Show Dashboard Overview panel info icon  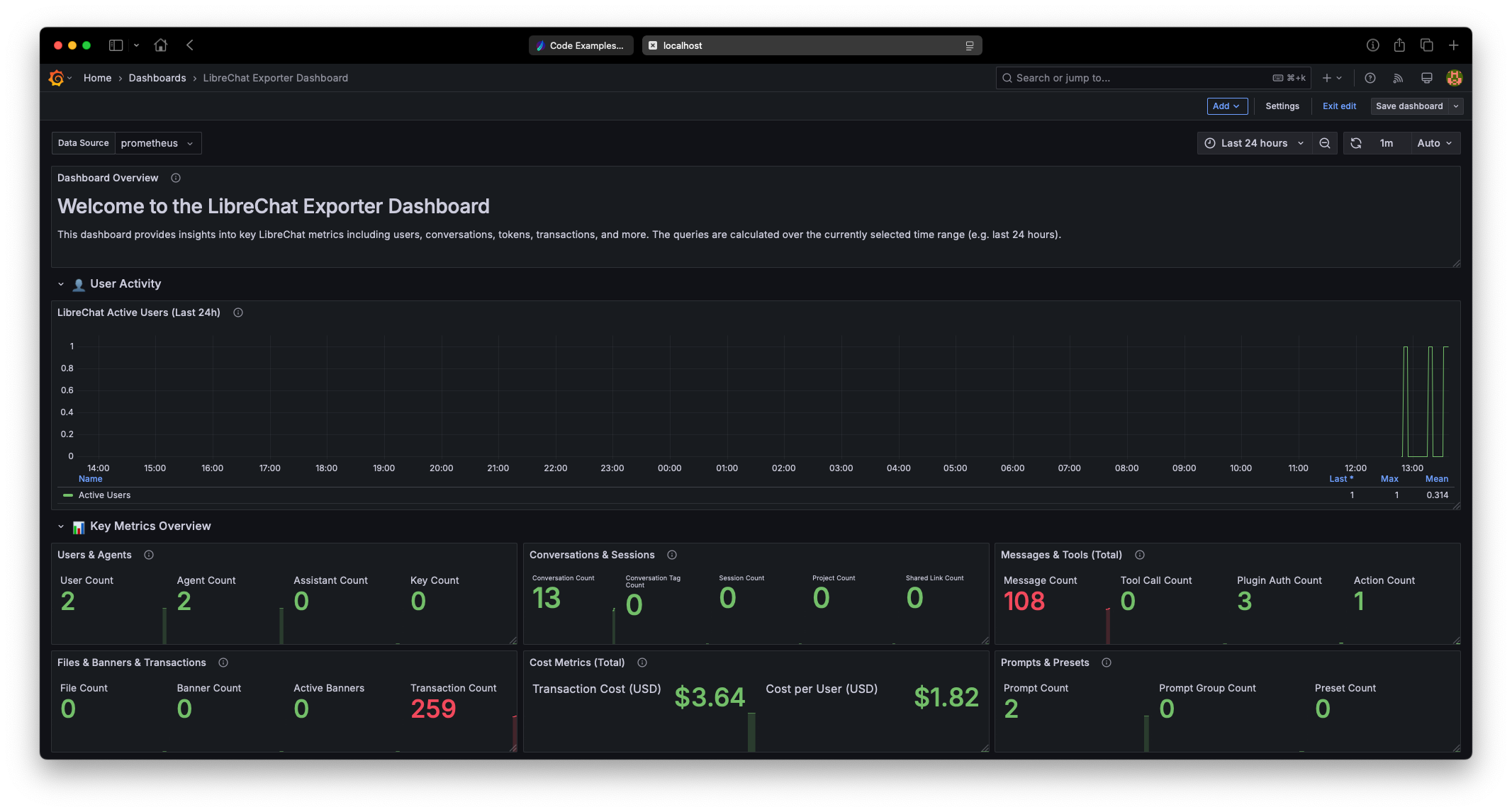pyautogui.click(x=176, y=178)
